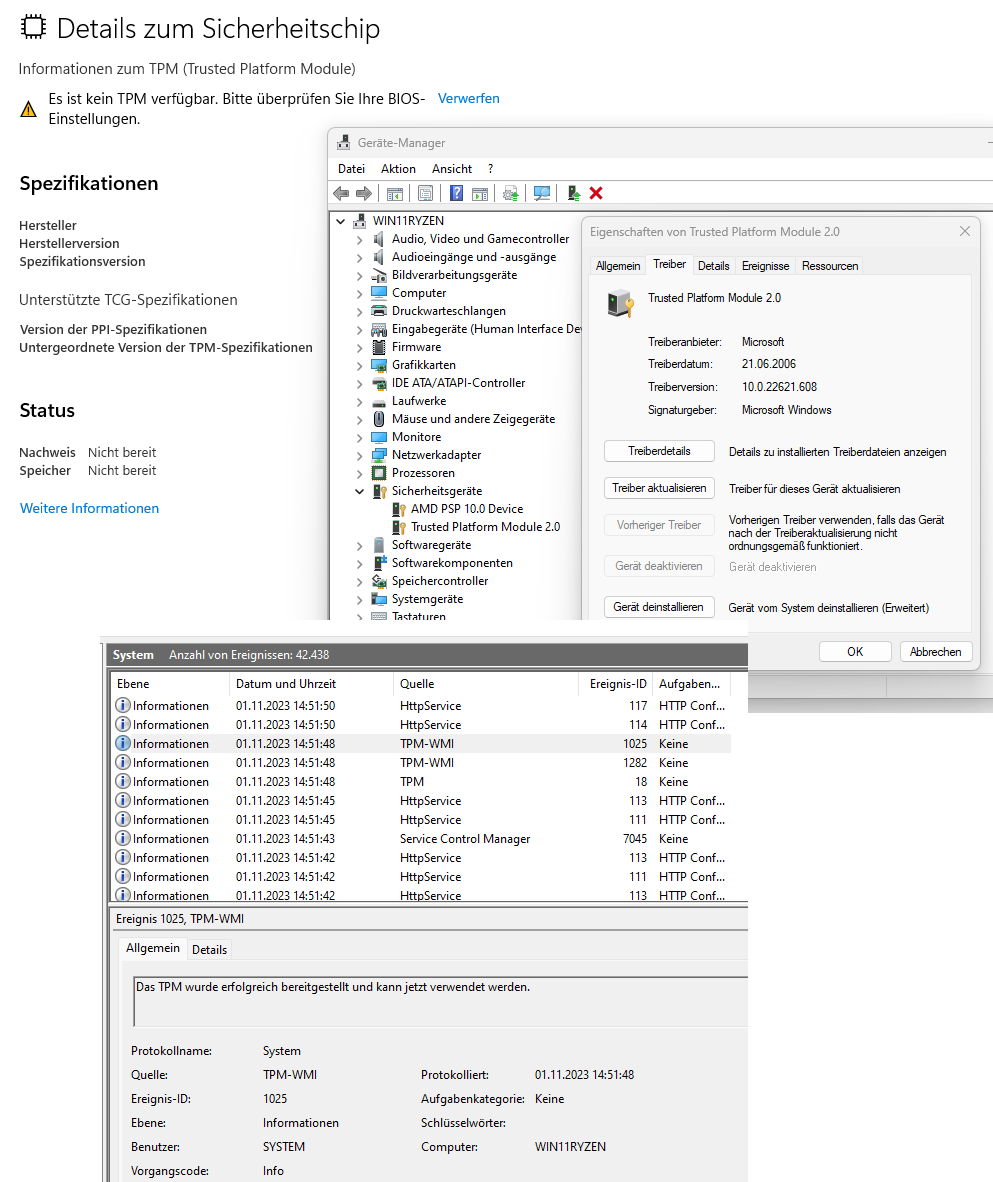Select Trusted Platform Module 2.0 in device tree
Screen dimensions: 993x1182
coord(485,527)
